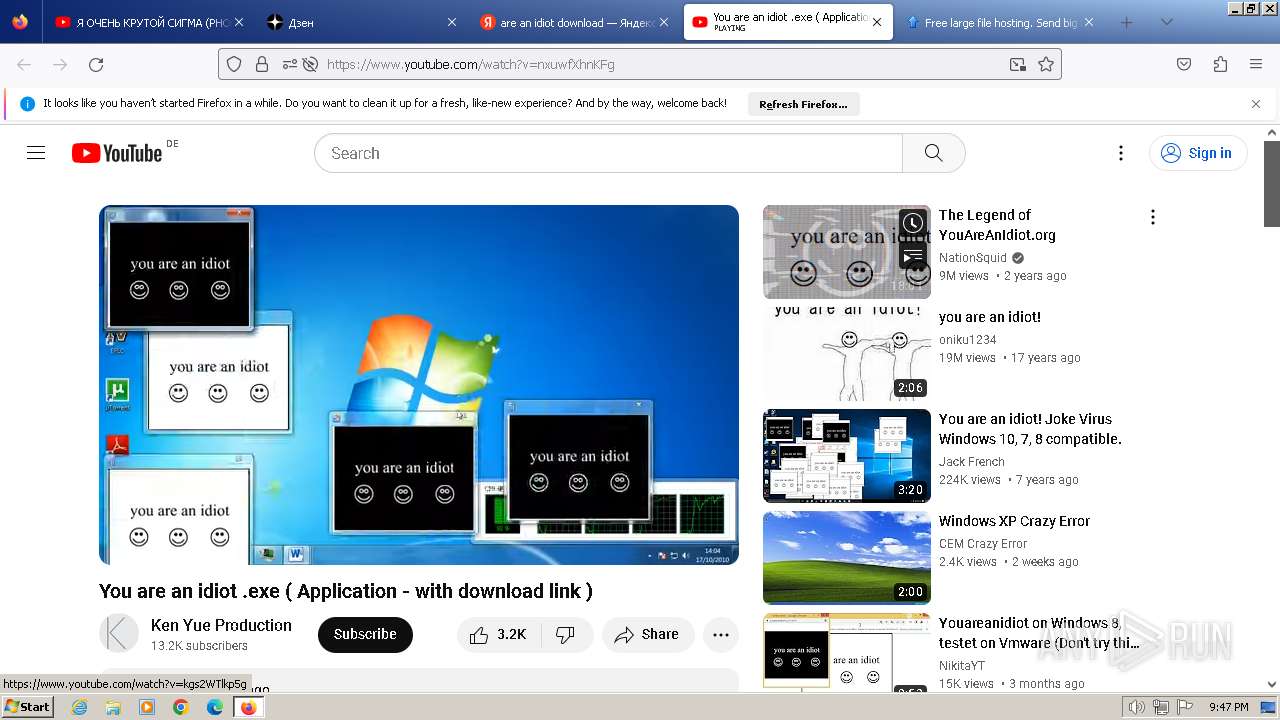The image size is (1280, 720).
Task: Toggle picture-in-picture icon in address bar
Action: point(1017,64)
